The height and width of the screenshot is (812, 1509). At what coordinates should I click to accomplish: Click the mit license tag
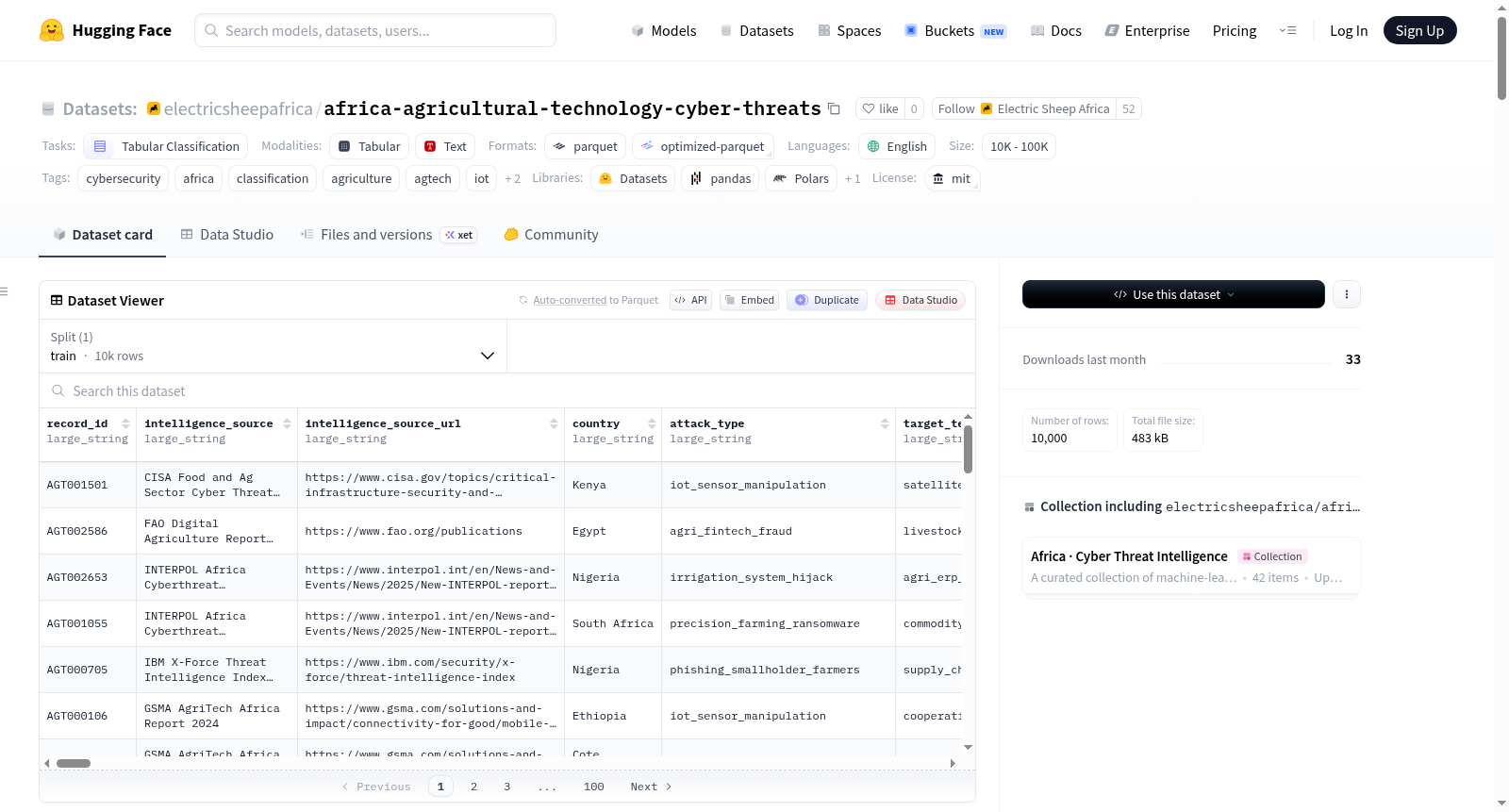(952, 178)
